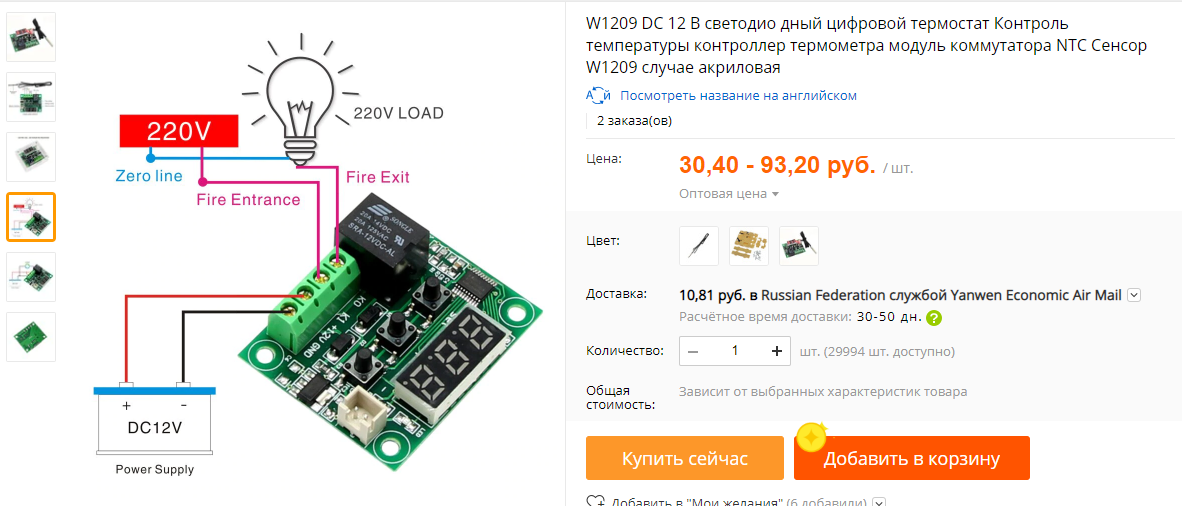Select the last thumbnail showing board back
The width and height of the screenshot is (1182, 506).
point(31,336)
